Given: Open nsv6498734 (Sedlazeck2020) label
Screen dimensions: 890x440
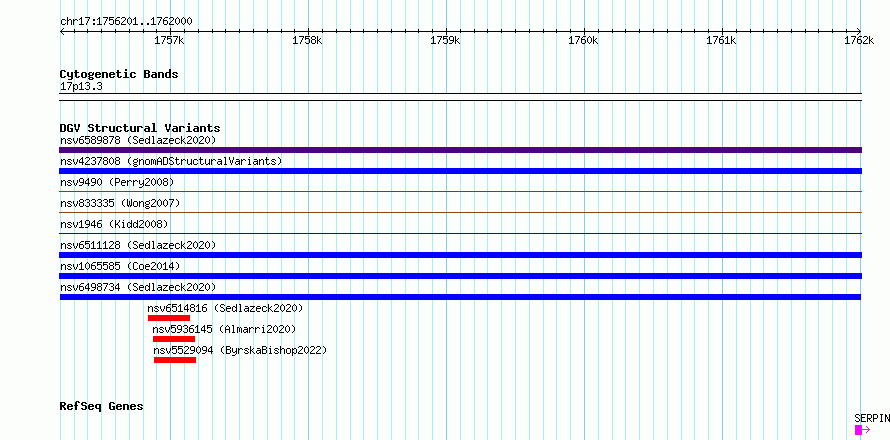Looking at the screenshot, I should click(138, 287).
